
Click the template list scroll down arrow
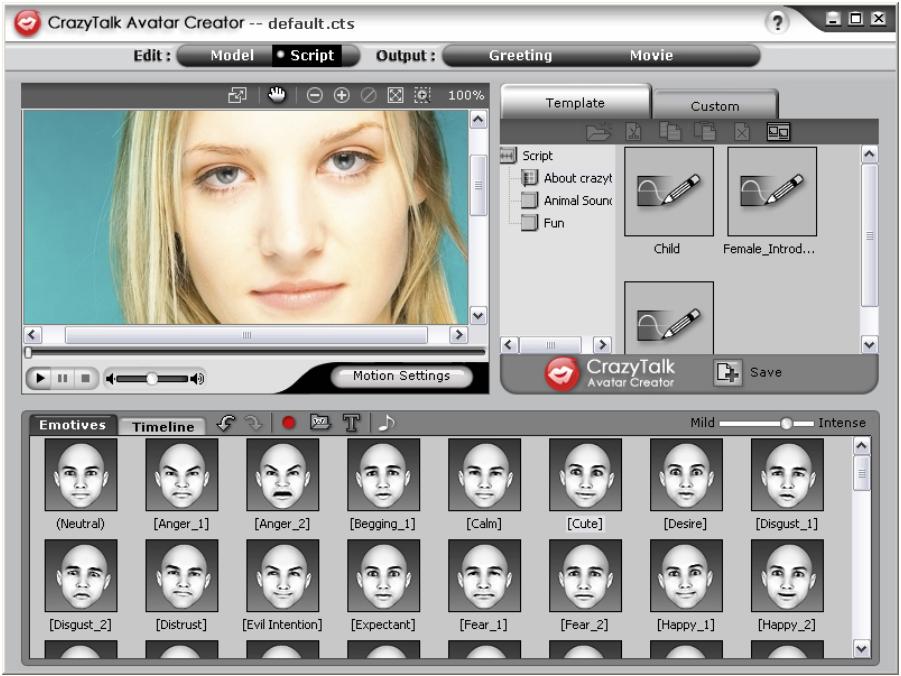(869, 344)
